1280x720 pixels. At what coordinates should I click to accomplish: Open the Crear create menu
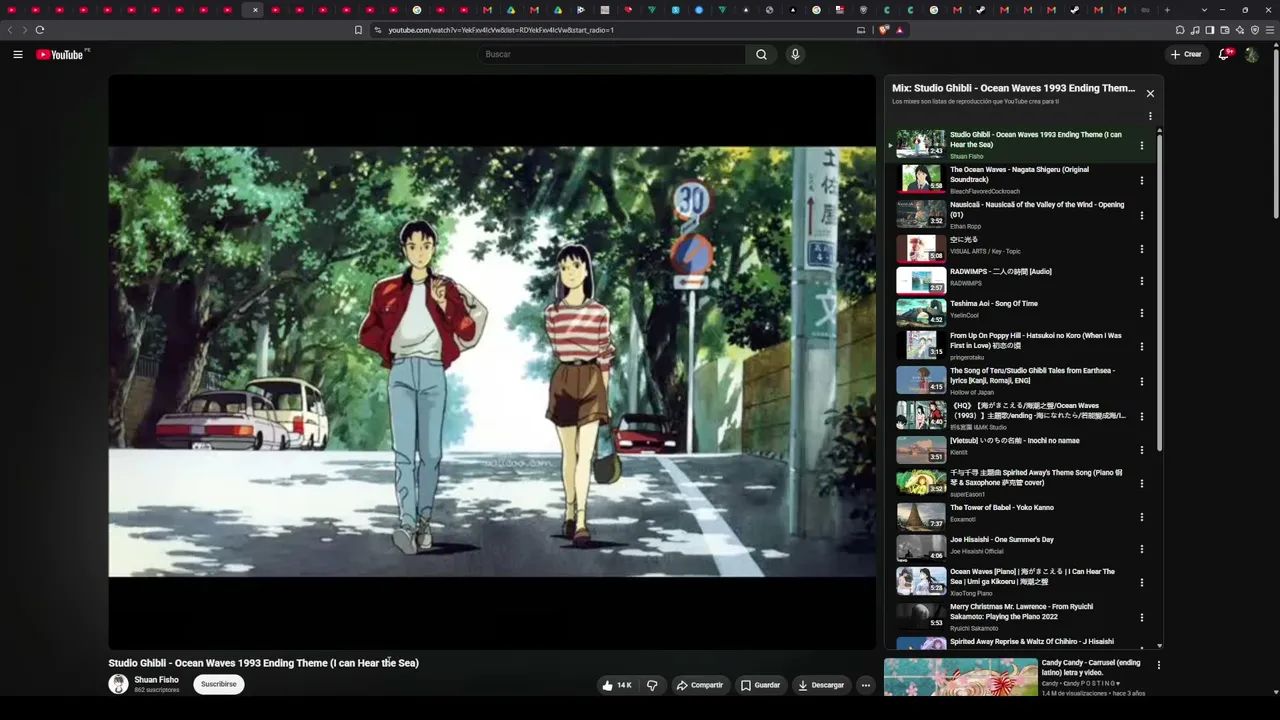[1186, 54]
